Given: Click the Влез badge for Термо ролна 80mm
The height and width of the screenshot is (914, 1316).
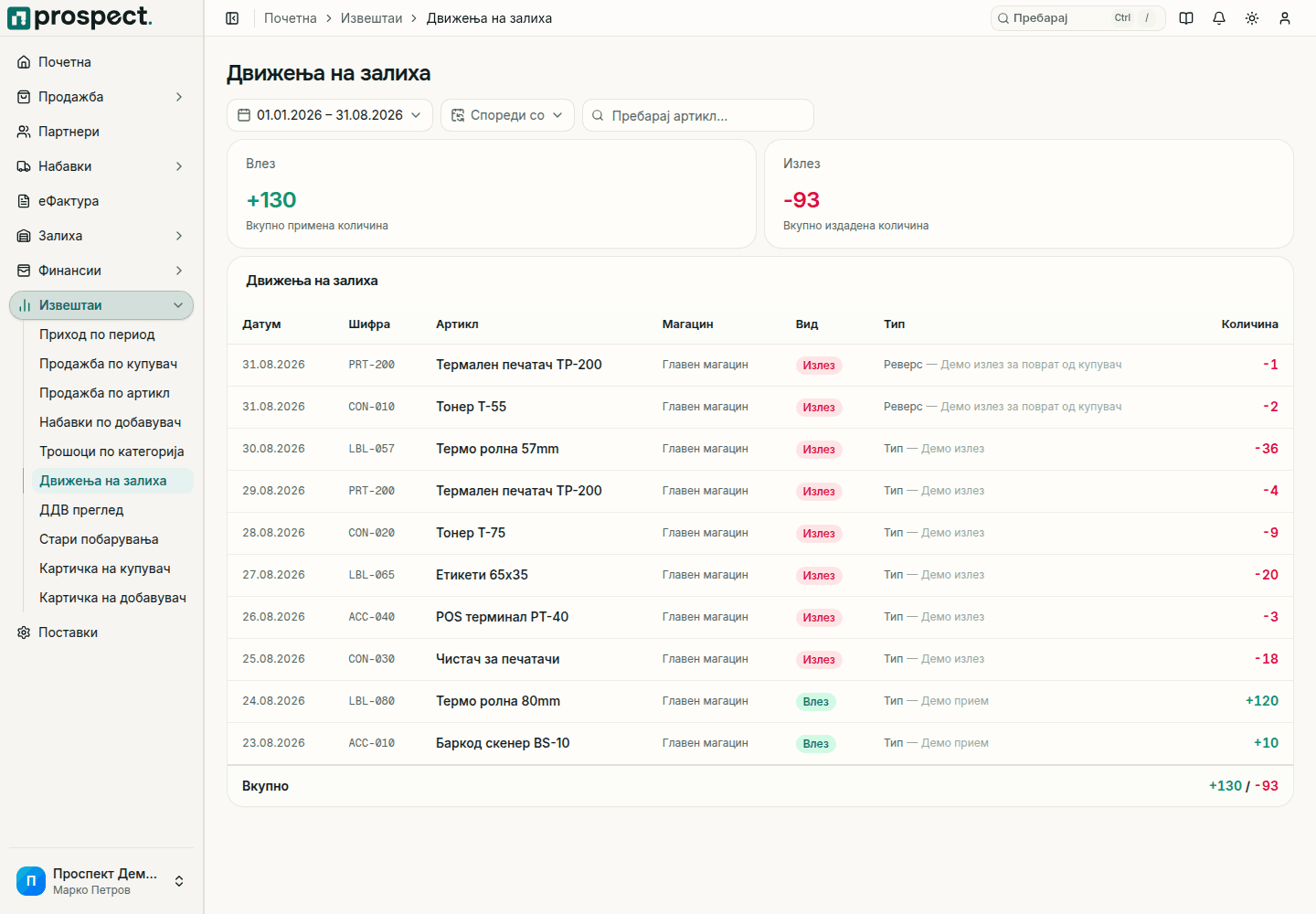Looking at the screenshot, I should tap(815, 702).
